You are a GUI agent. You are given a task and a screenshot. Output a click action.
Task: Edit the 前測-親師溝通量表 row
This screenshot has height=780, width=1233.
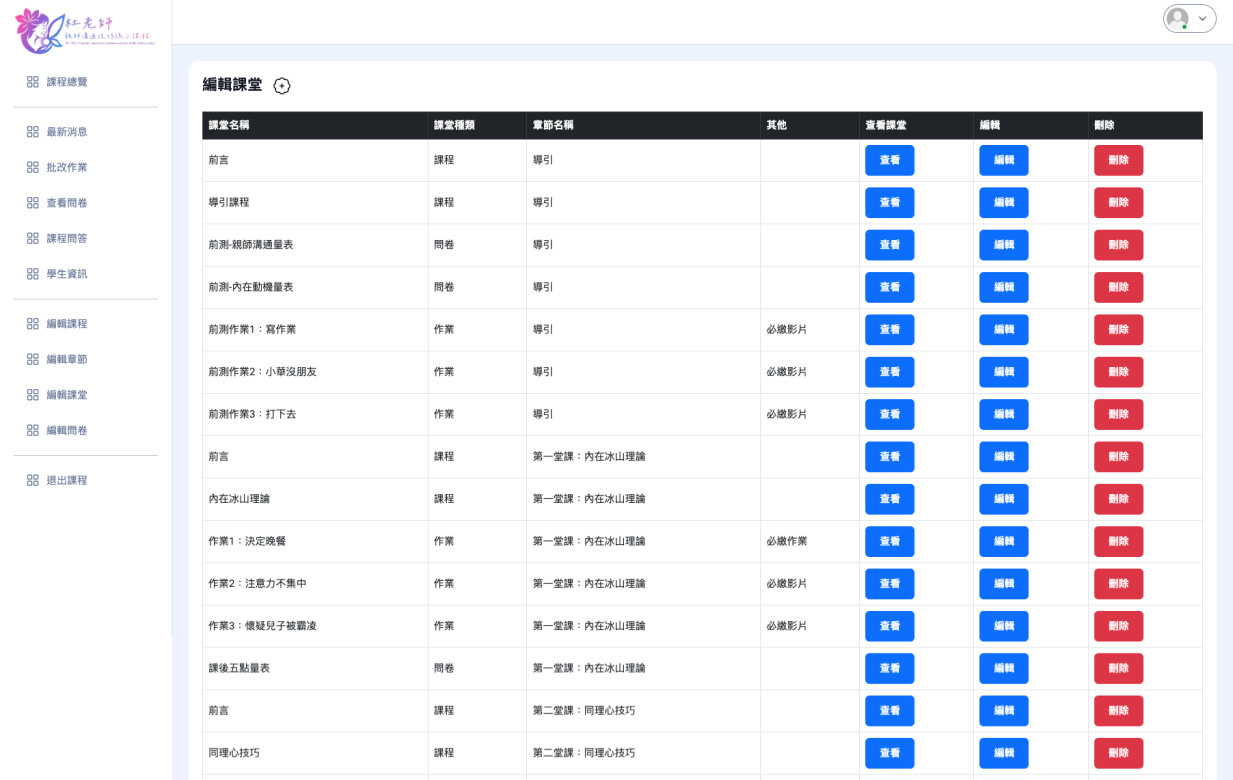[1003, 245]
